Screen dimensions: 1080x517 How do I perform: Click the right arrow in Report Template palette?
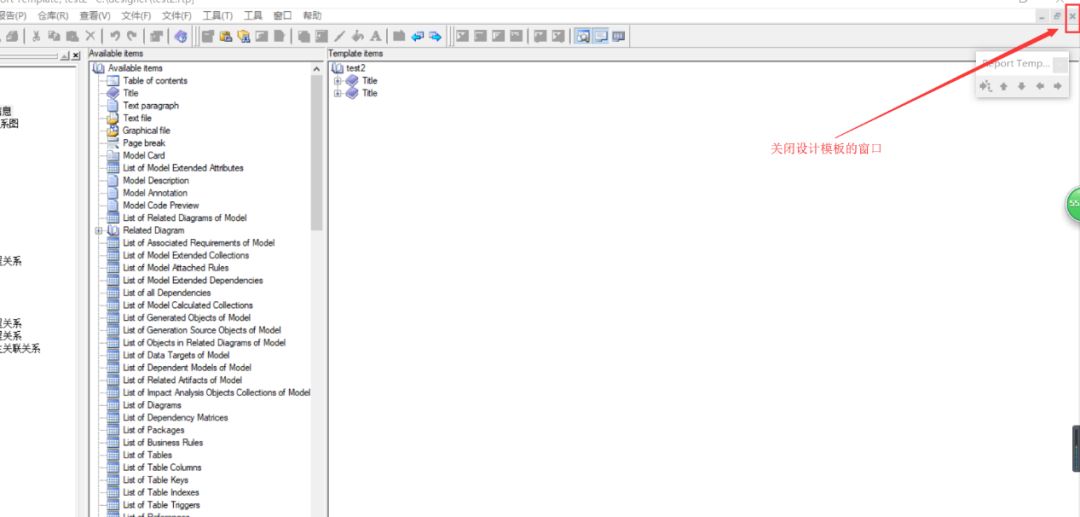pyautogui.click(x=1057, y=86)
